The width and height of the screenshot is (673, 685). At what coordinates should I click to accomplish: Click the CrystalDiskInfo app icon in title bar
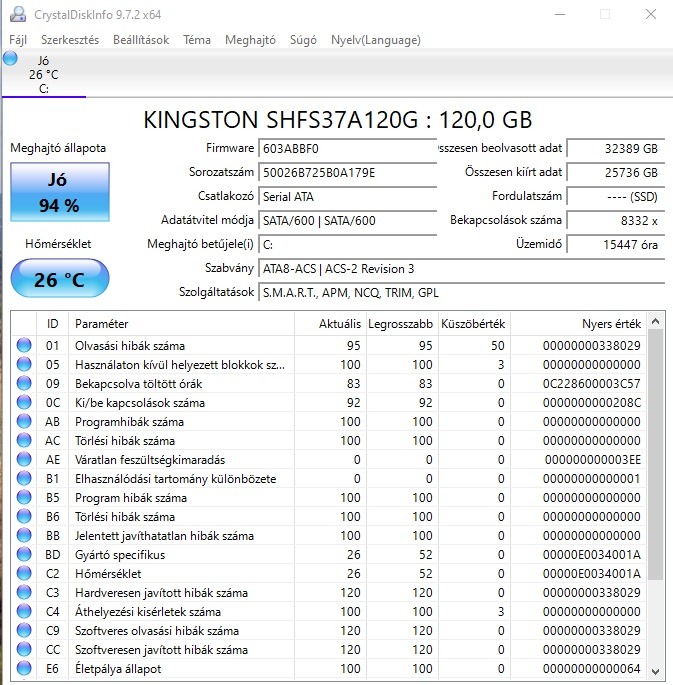[18, 14]
